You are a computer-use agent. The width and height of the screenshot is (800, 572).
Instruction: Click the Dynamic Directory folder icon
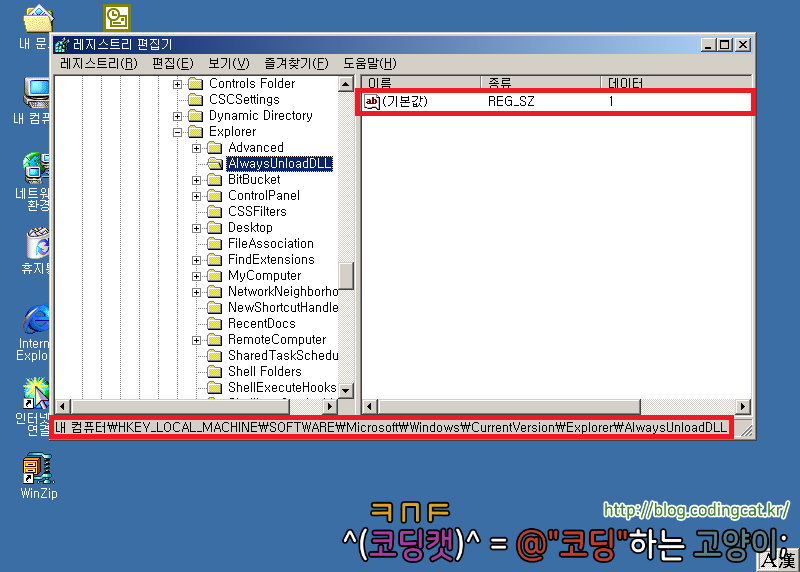(196, 116)
